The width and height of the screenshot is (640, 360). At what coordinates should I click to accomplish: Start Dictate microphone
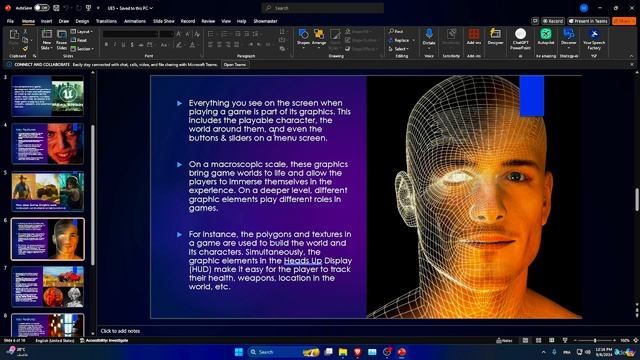tap(429, 37)
